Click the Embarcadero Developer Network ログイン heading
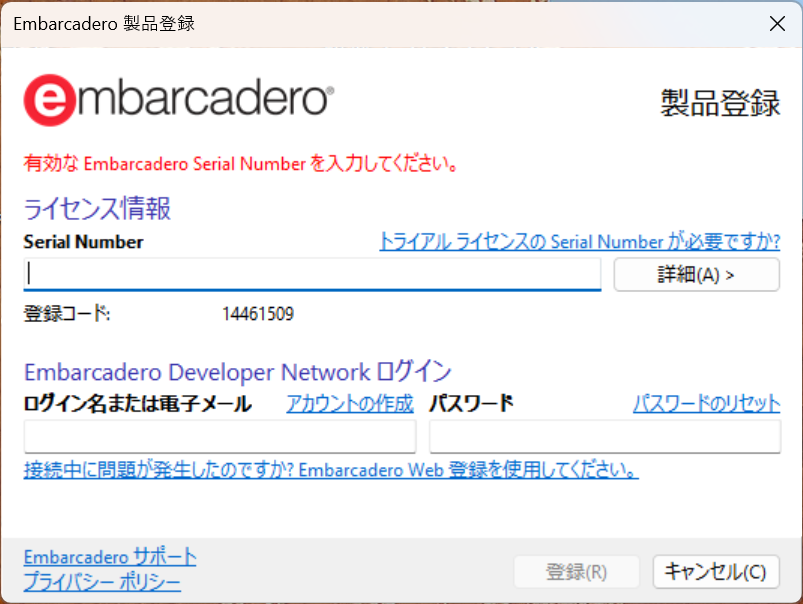The height and width of the screenshot is (604, 803). click(x=237, y=372)
